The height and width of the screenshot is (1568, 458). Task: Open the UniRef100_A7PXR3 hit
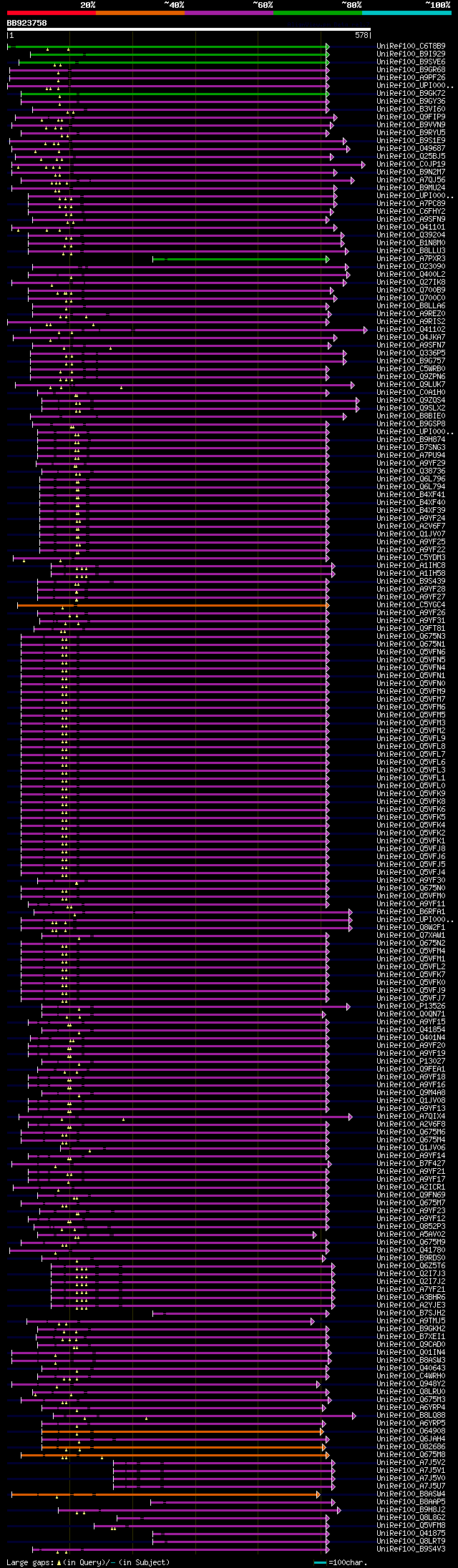coord(411,259)
